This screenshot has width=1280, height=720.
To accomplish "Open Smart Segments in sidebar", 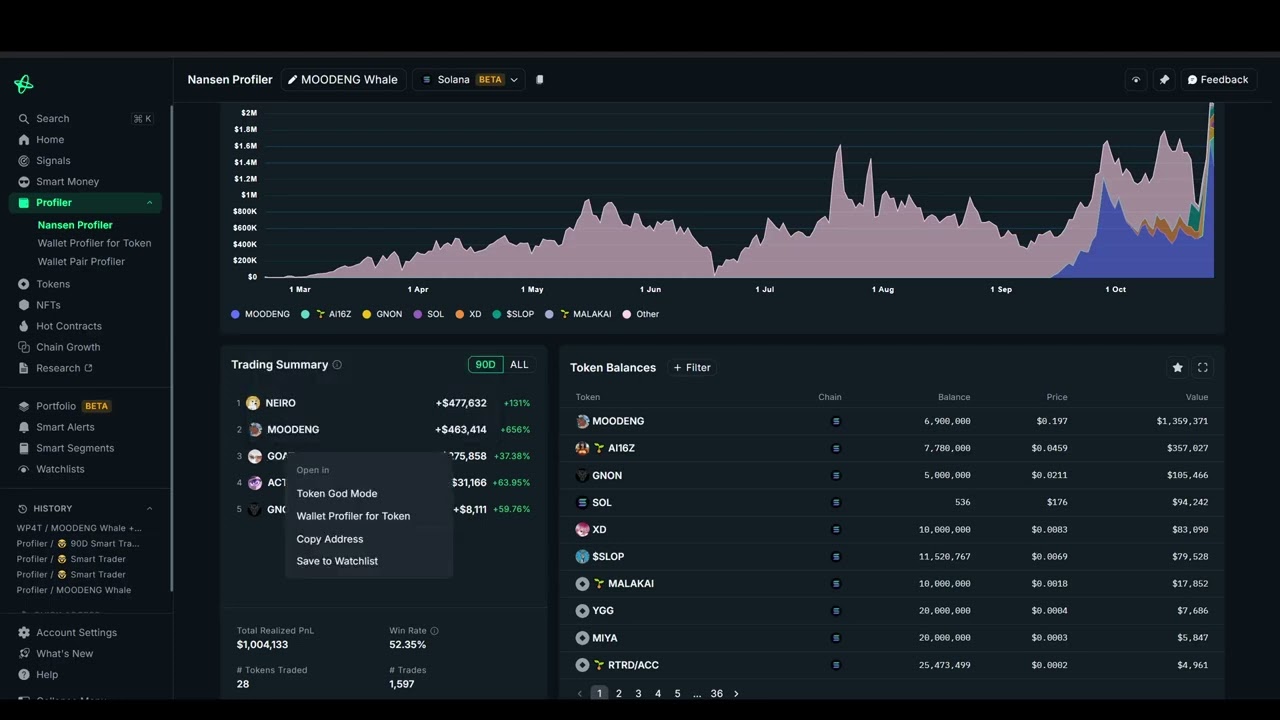I will coord(75,448).
